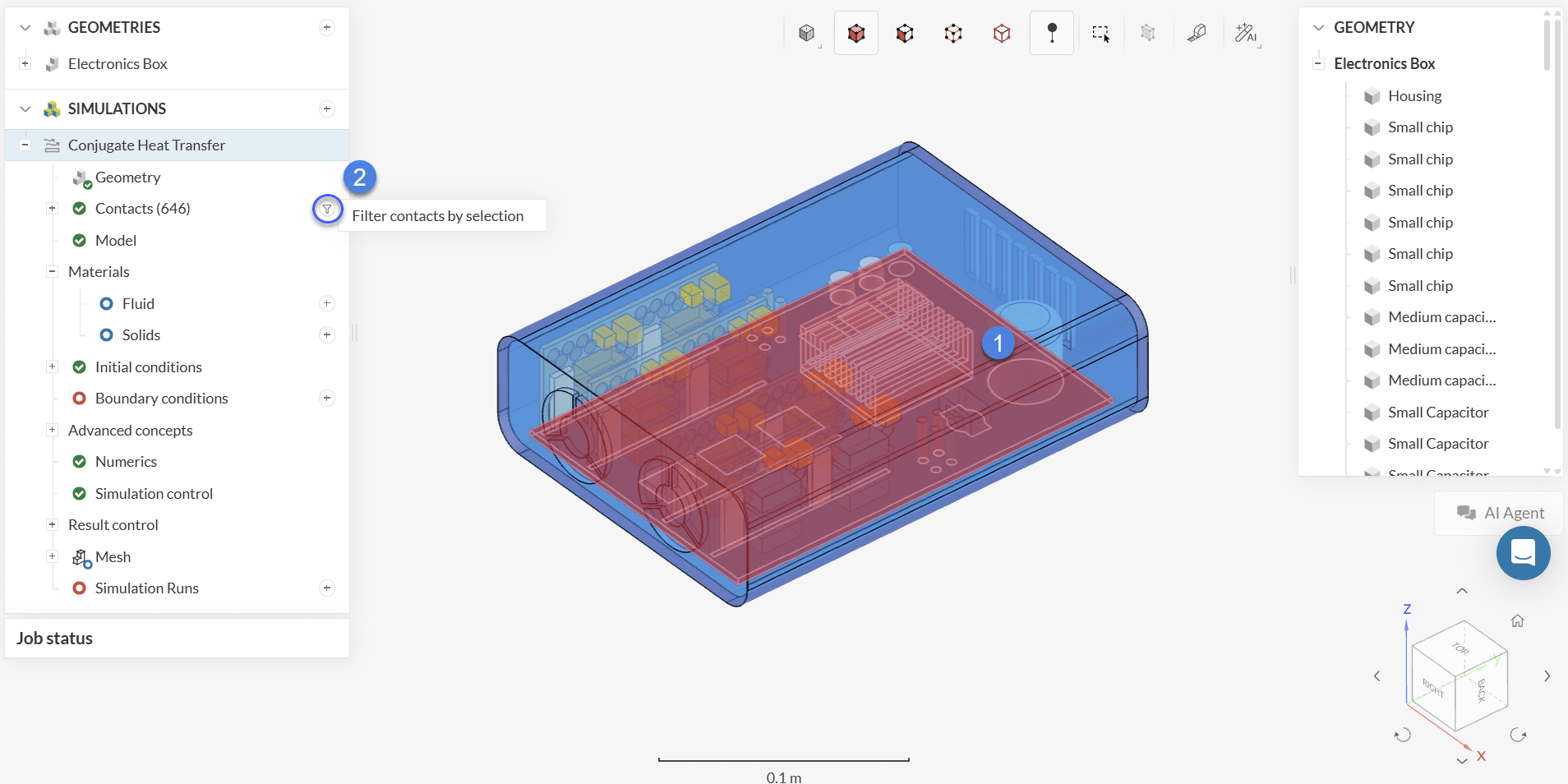
Task: Collapse the Materials tree node
Action: 52,272
